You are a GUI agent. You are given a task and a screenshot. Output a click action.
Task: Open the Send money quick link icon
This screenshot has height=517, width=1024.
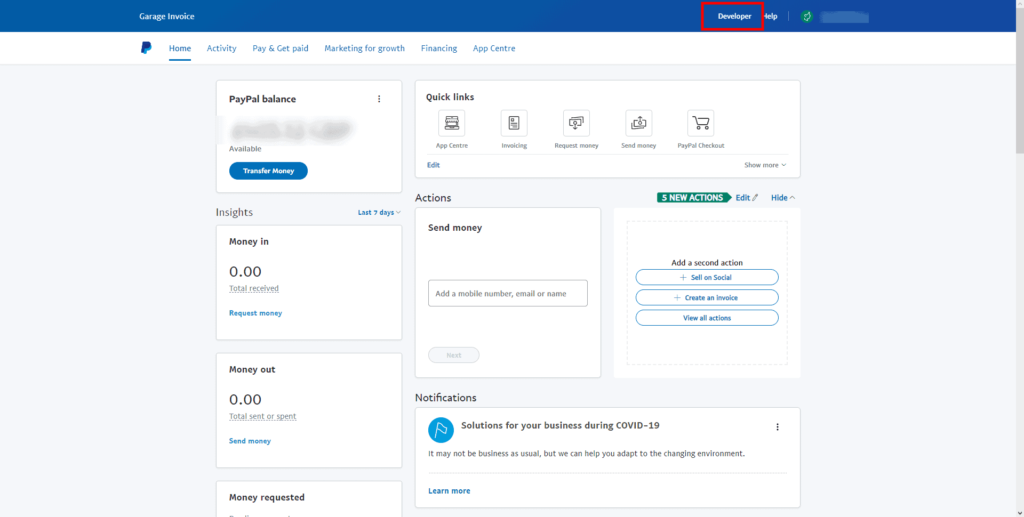click(639, 123)
